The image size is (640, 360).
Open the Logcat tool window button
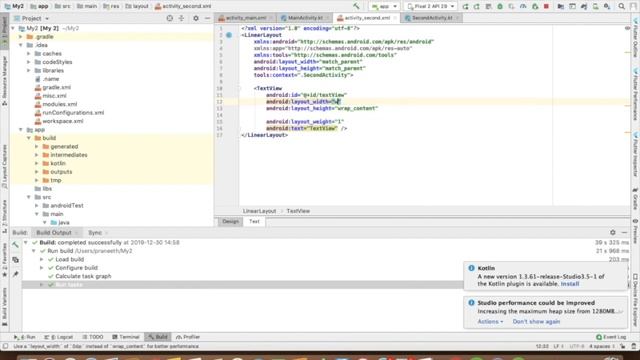(x=59, y=337)
